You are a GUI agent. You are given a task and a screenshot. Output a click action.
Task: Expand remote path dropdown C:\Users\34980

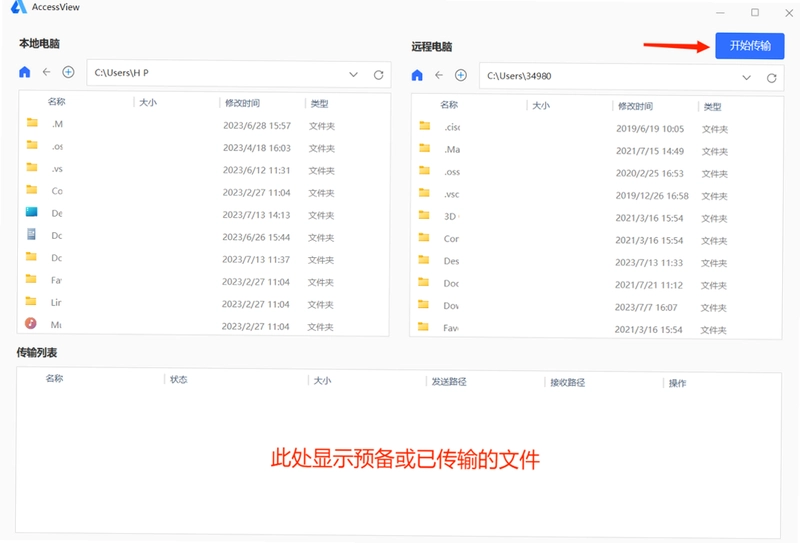746,78
